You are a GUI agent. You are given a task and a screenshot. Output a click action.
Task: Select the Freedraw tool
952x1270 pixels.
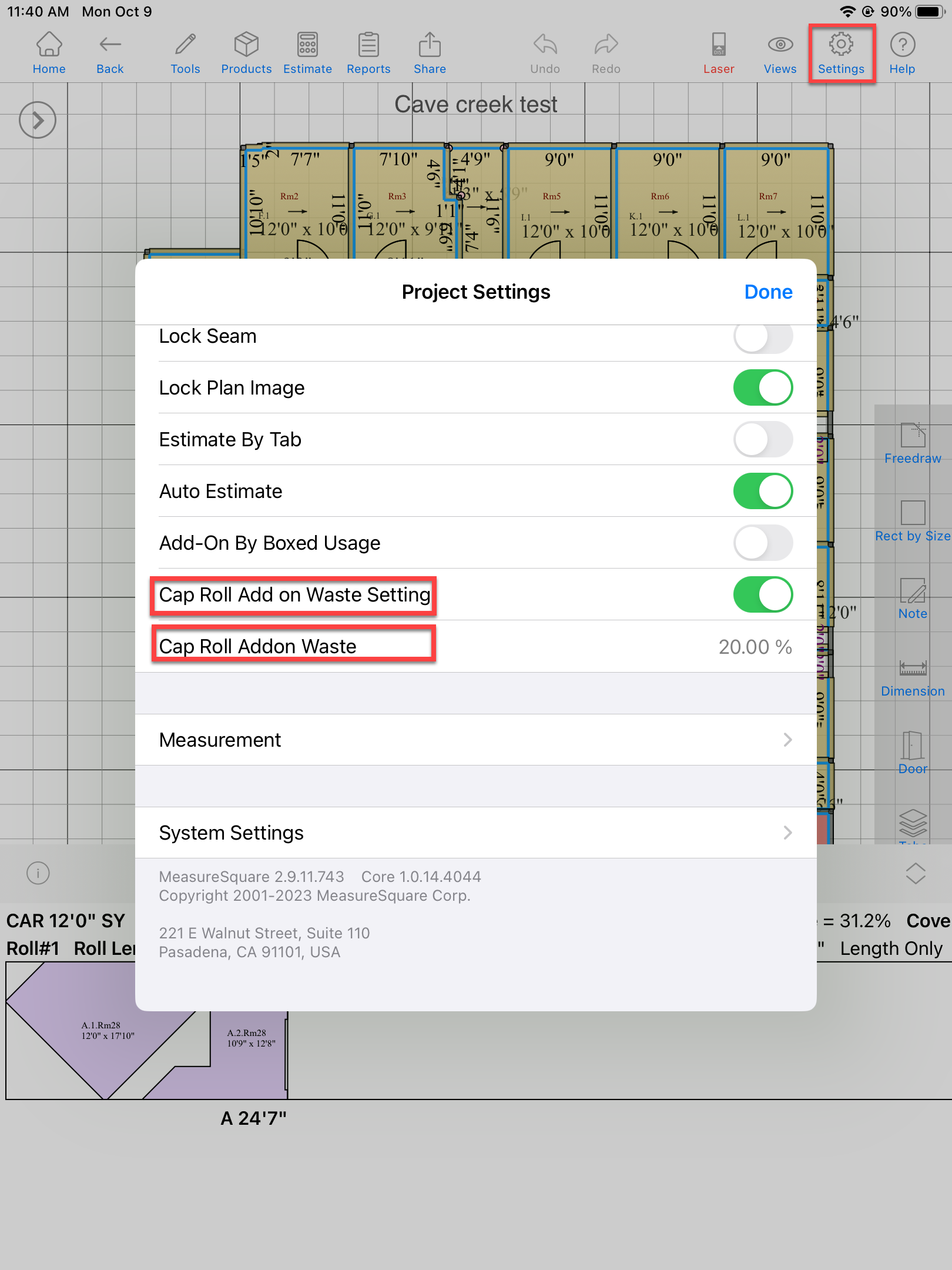pos(913,444)
